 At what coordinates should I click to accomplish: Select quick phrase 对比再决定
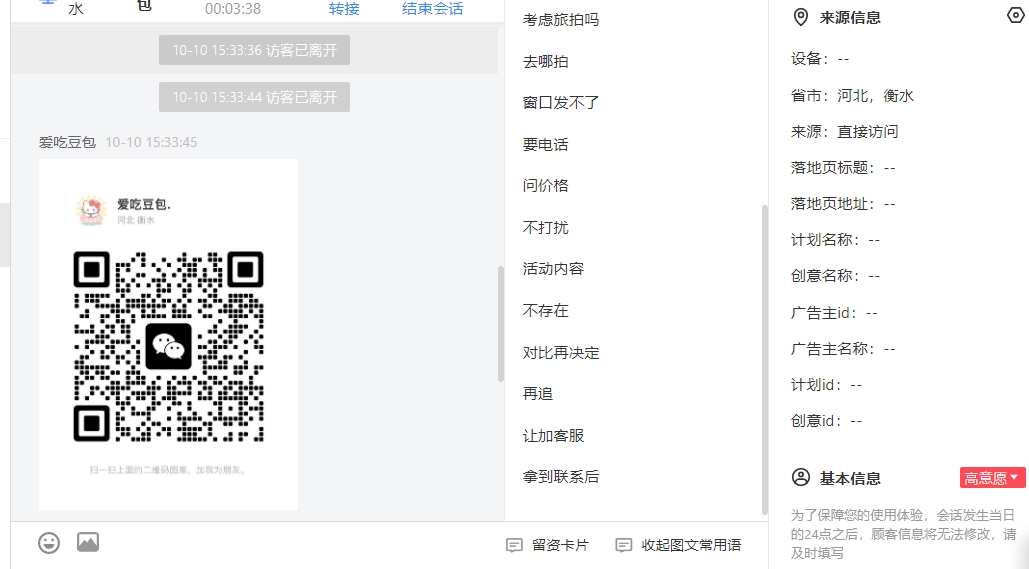pos(561,352)
